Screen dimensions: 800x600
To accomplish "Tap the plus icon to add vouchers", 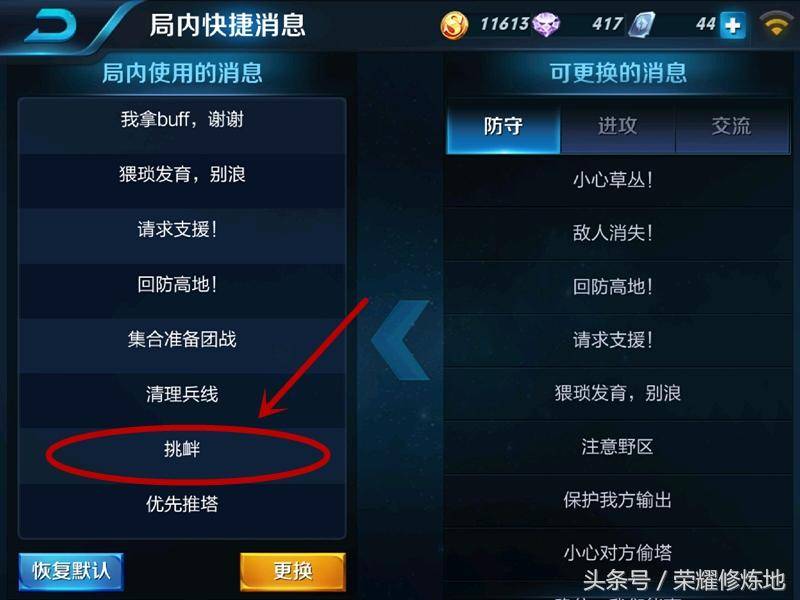I will [x=733, y=25].
